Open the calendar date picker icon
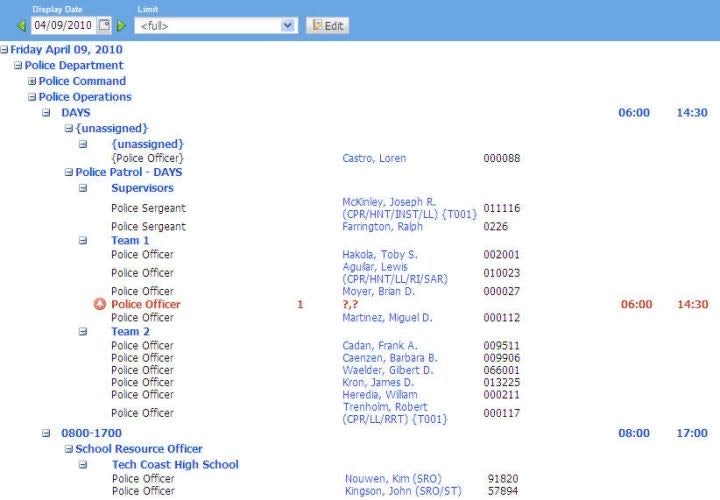 (x=105, y=26)
